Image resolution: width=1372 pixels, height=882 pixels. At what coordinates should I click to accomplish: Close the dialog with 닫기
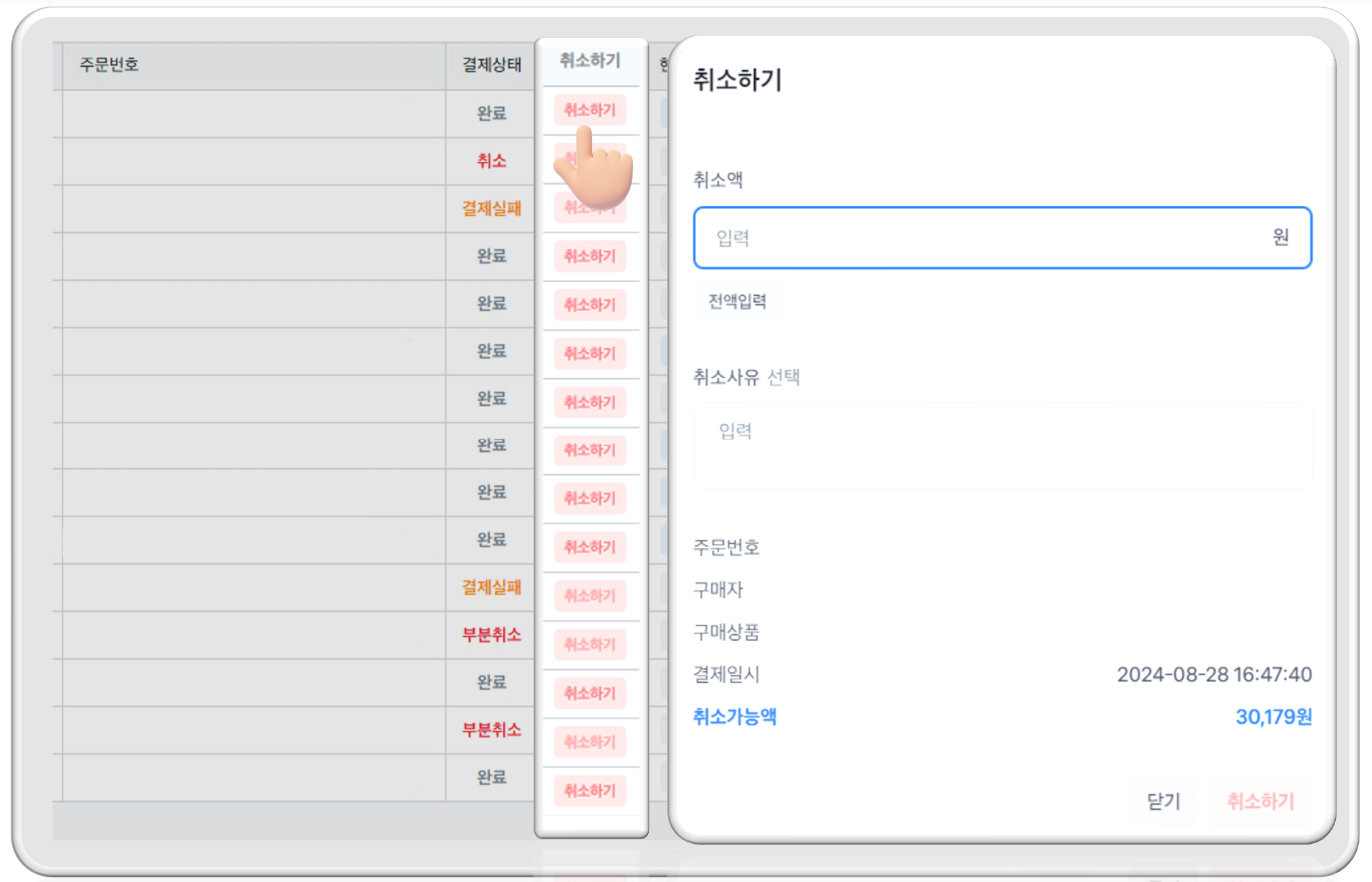tap(1163, 801)
